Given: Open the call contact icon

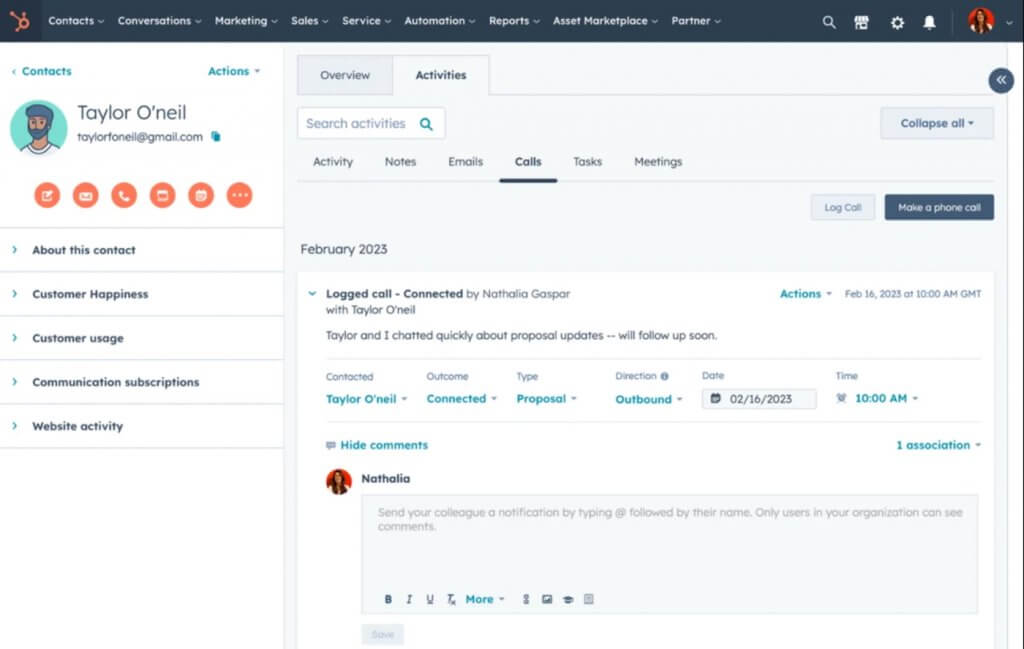Looking at the screenshot, I should pyautogui.click(x=123, y=195).
